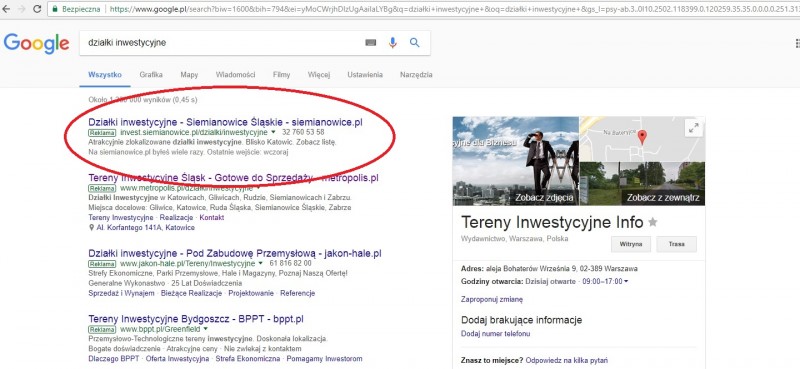Open Zobacz zdjęcia photo thumbnail
Screen dimensions: 800x369
click(515, 161)
